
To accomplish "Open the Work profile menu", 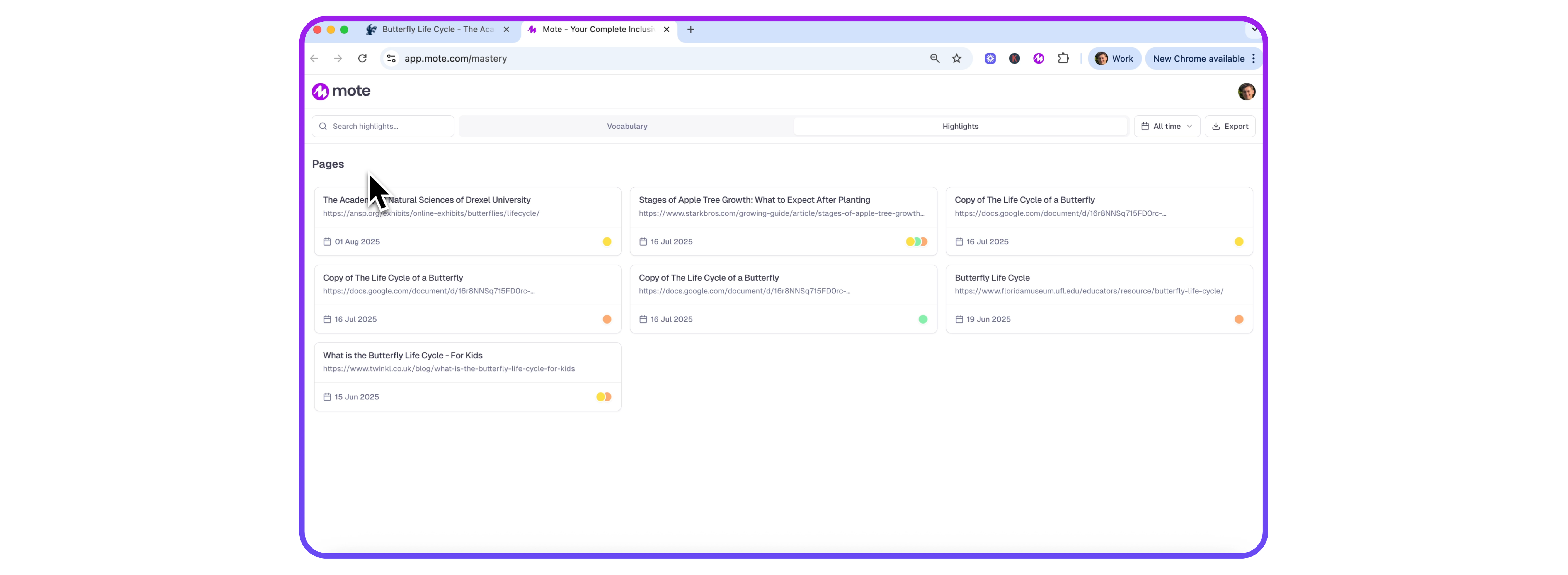I will (x=1114, y=59).
